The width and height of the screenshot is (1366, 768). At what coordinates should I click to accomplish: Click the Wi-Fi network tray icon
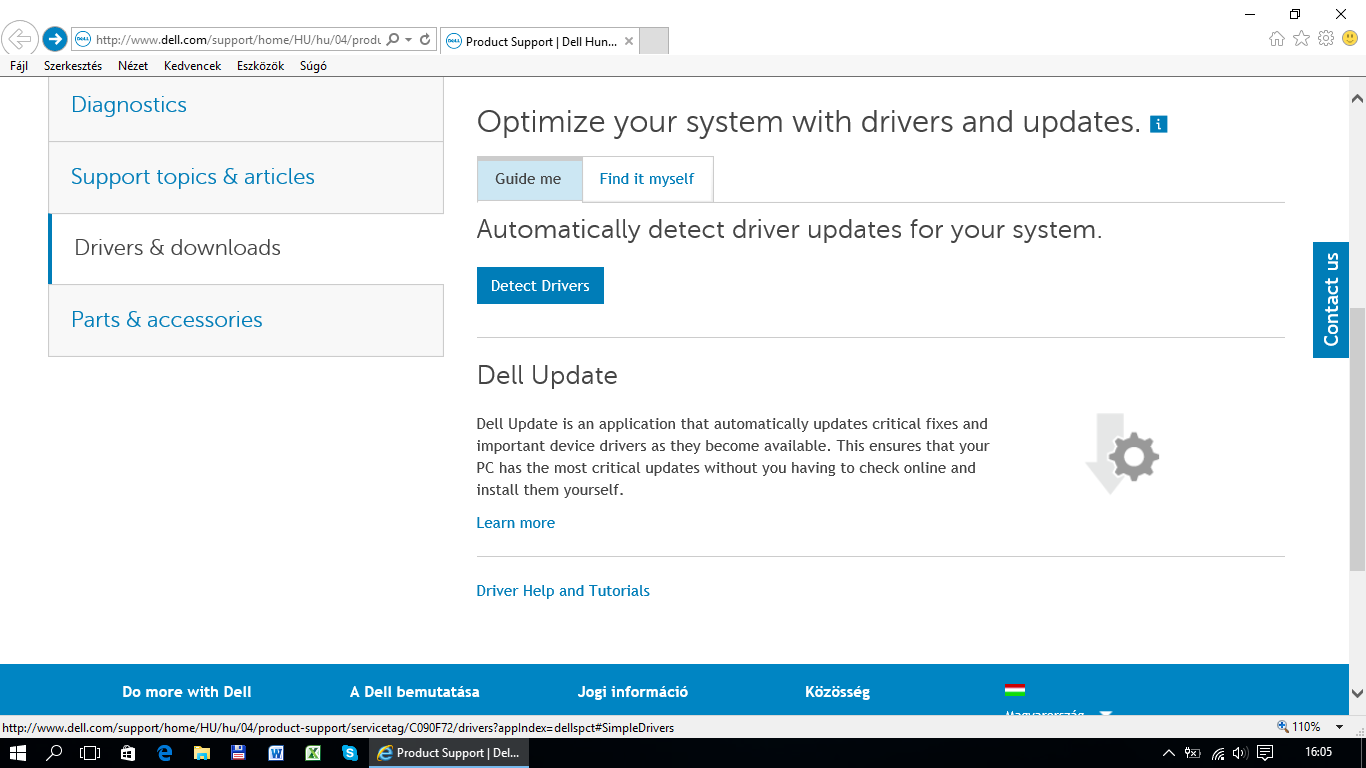pyautogui.click(x=1218, y=753)
